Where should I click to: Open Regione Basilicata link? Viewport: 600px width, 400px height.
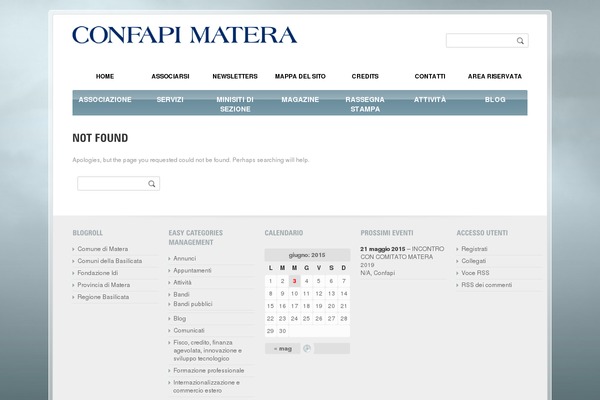103,297
